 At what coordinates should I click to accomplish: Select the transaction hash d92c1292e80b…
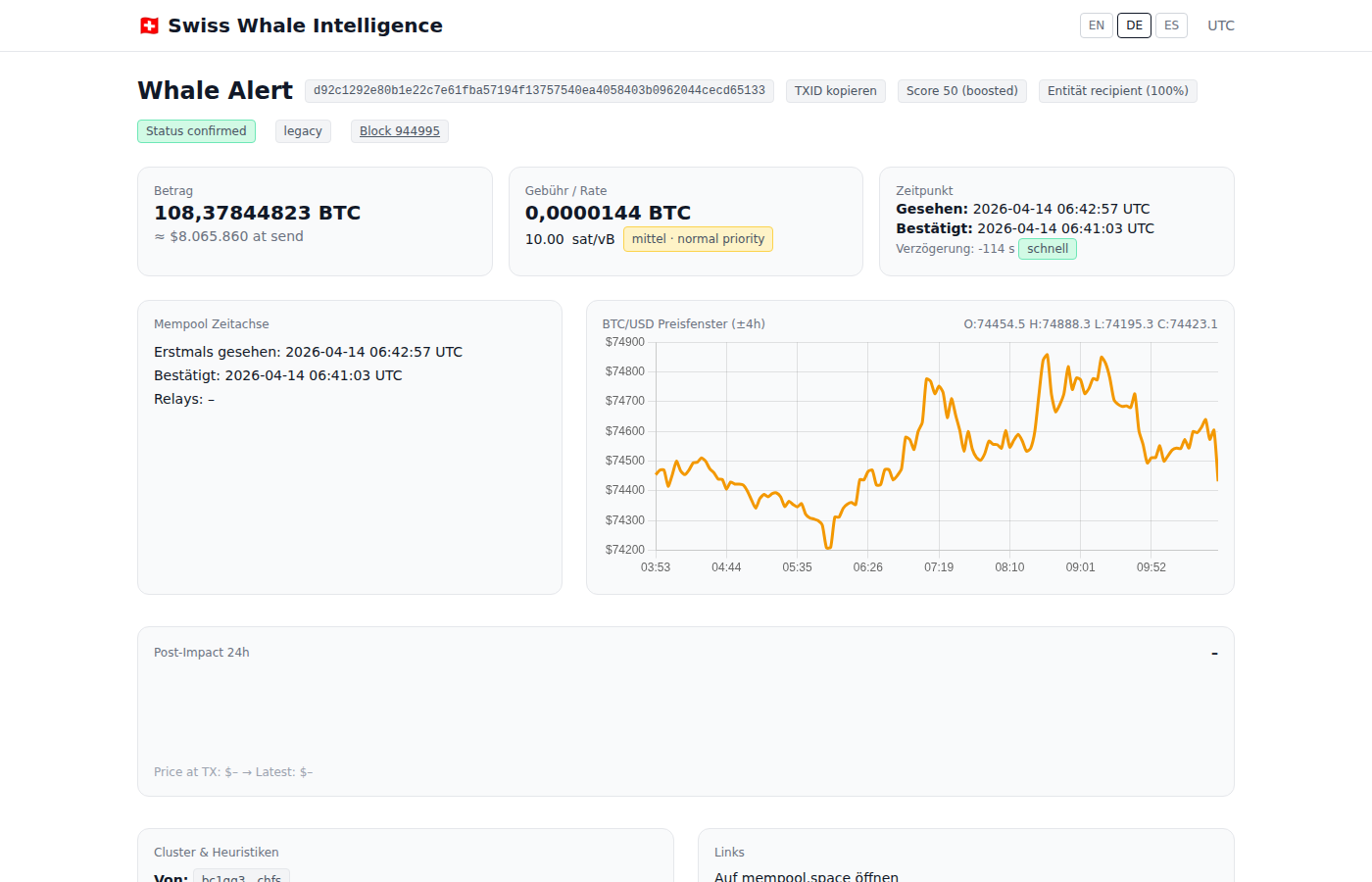click(539, 91)
